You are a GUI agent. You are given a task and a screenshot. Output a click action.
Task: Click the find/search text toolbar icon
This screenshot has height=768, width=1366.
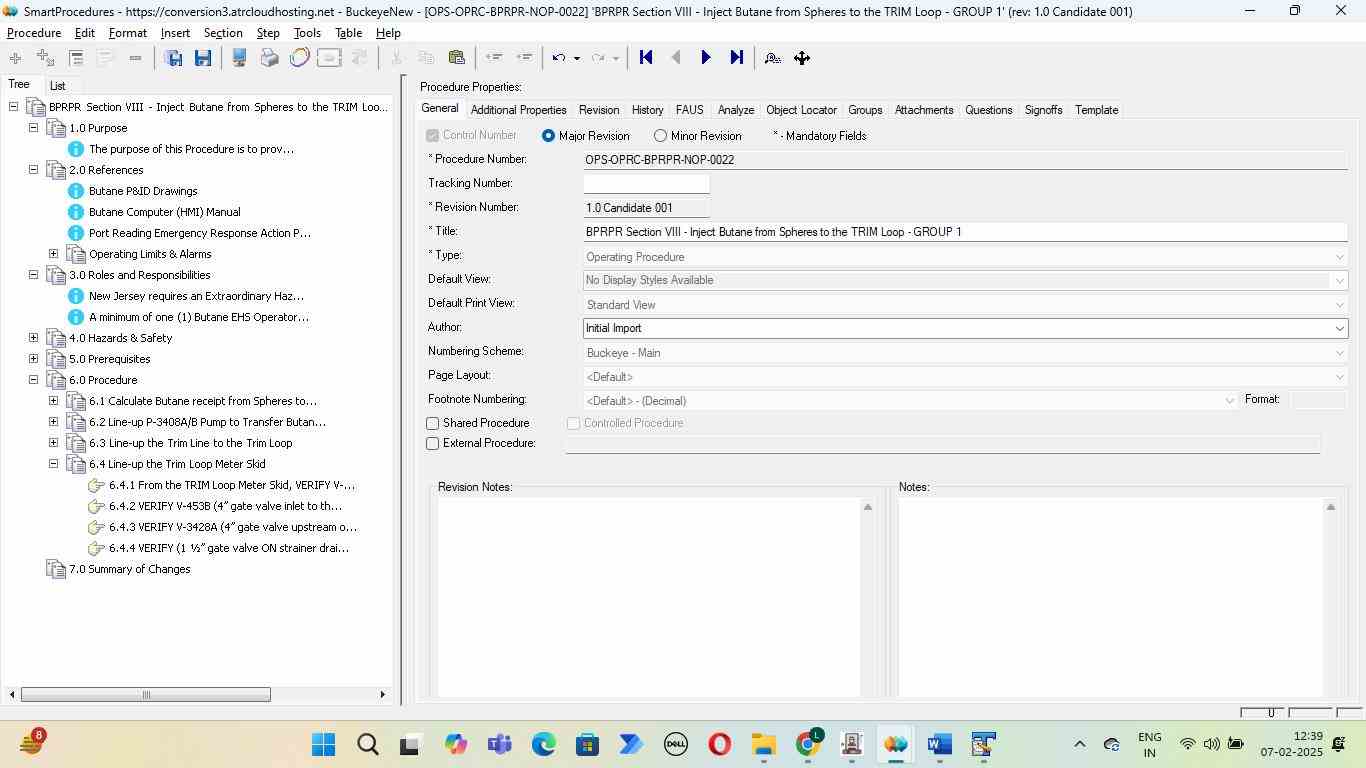point(772,58)
